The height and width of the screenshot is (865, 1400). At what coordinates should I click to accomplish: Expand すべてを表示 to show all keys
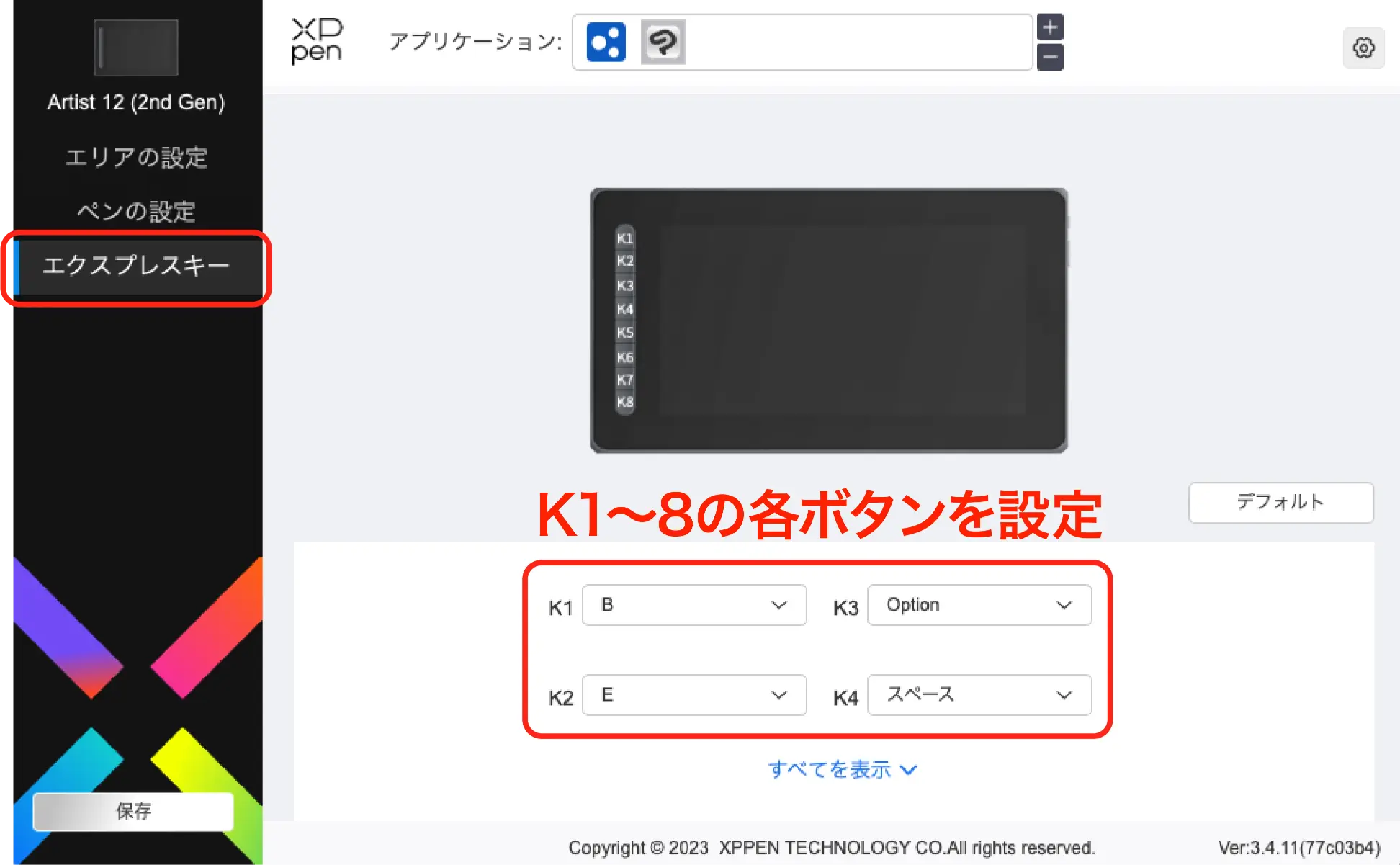click(x=842, y=770)
